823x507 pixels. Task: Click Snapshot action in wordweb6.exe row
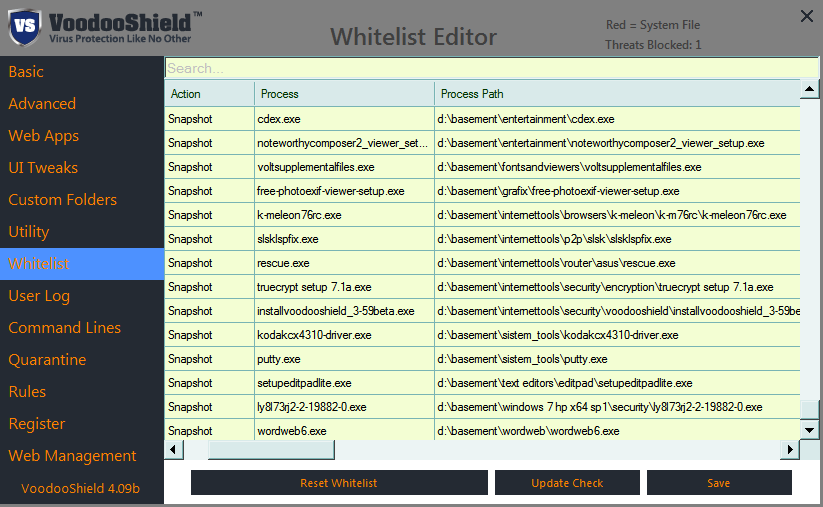pos(209,430)
